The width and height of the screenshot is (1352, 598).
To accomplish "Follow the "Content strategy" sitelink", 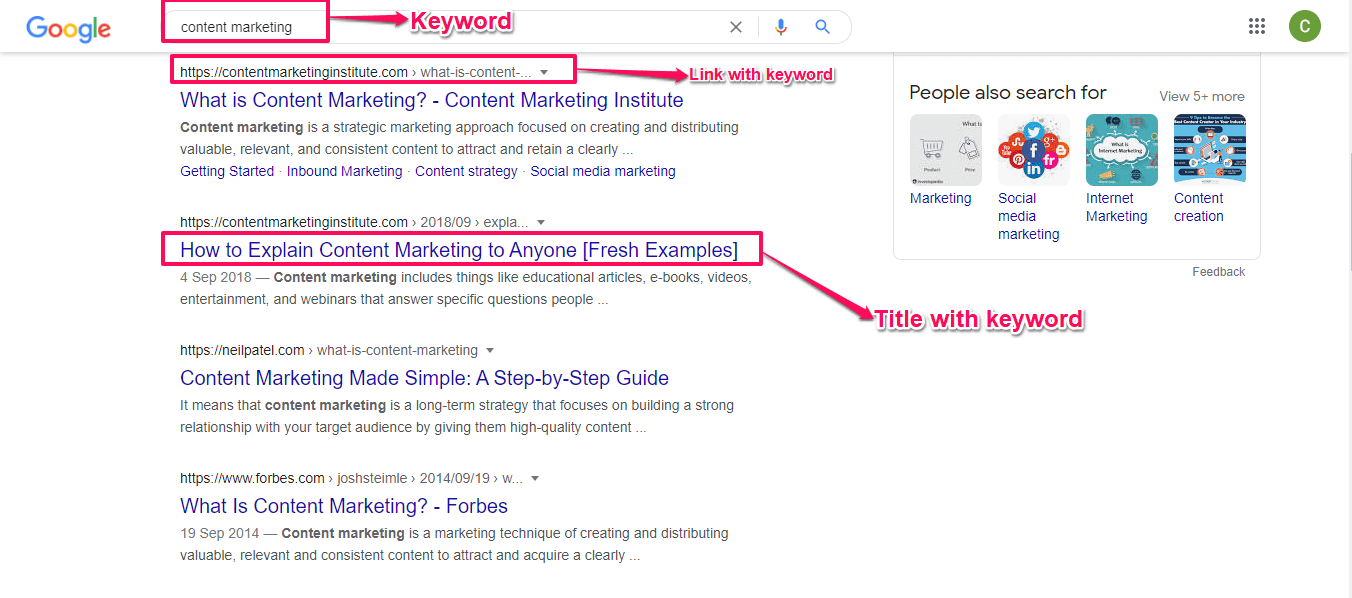I will tap(466, 171).
